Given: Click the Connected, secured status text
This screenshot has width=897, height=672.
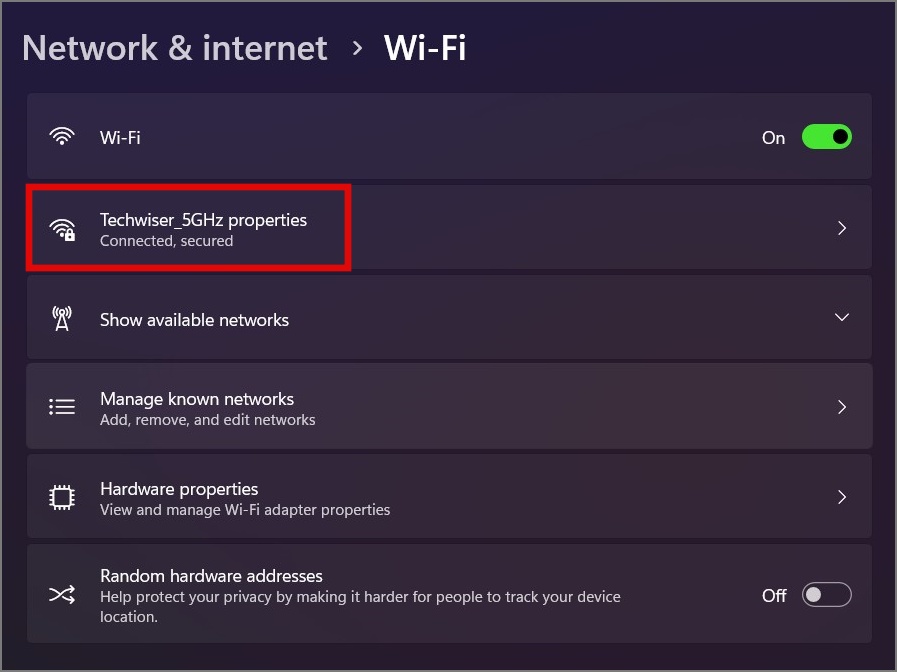Looking at the screenshot, I should click(x=166, y=241).
